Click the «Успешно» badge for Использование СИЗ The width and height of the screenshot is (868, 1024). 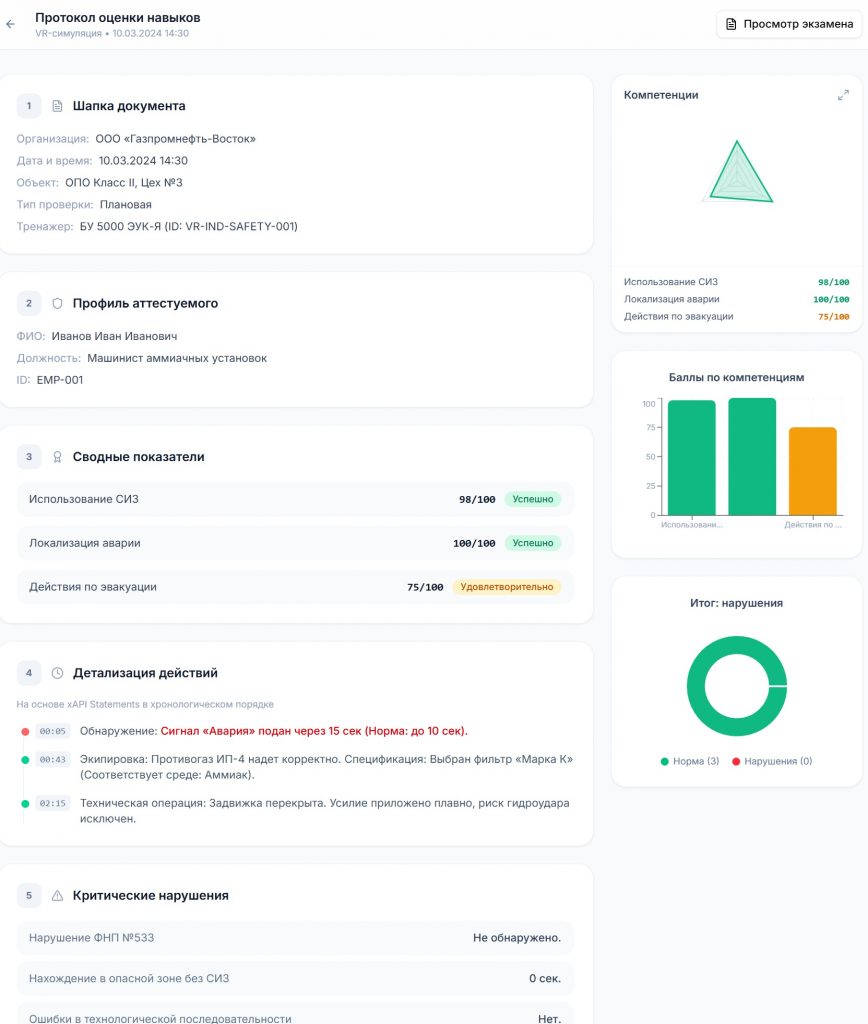(532, 499)
